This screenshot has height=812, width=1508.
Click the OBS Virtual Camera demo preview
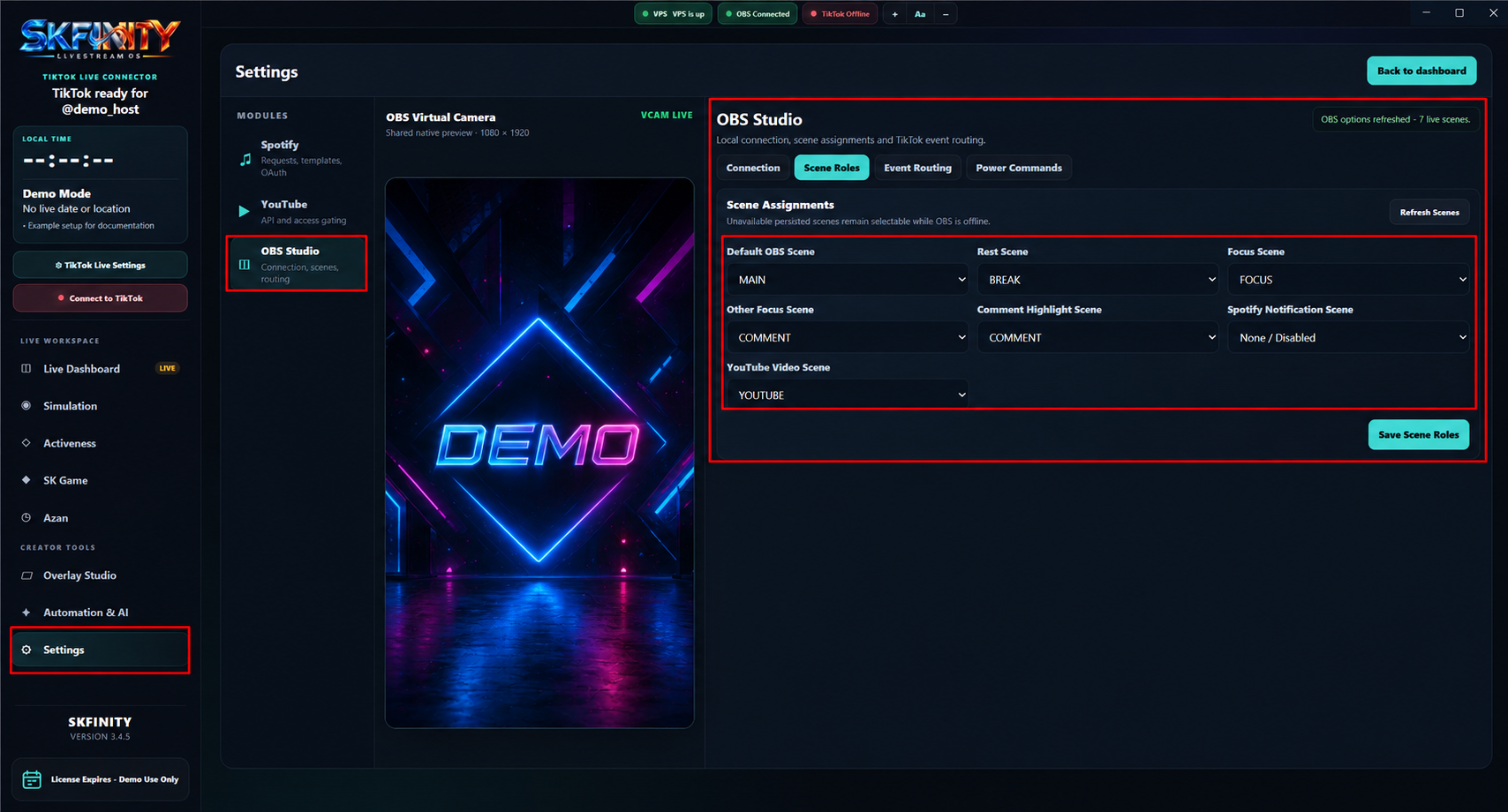(x=539, y=453)
